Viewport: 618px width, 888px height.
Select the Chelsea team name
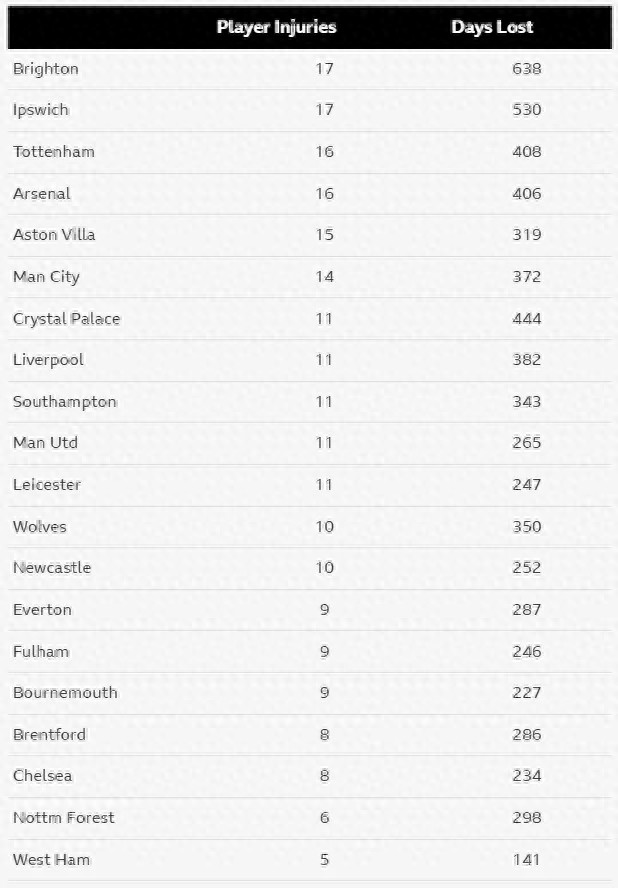point(43,776)
